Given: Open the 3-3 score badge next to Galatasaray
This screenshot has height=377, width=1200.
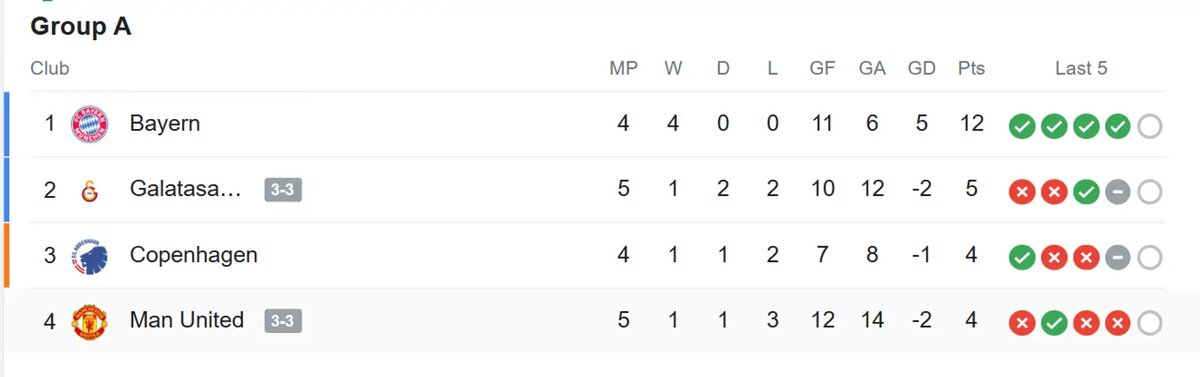Looking at the screenshot, I should tap(283, 190).
